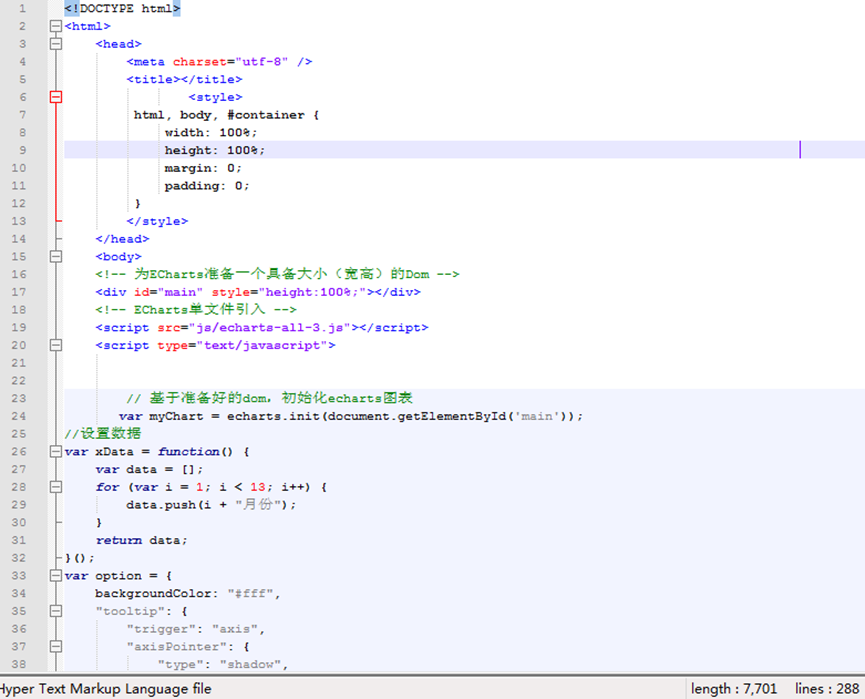The width and height of the screenshot is (865, 699).
Task: Collapse the for loop fold on line 28
Action: coord(56,487)
